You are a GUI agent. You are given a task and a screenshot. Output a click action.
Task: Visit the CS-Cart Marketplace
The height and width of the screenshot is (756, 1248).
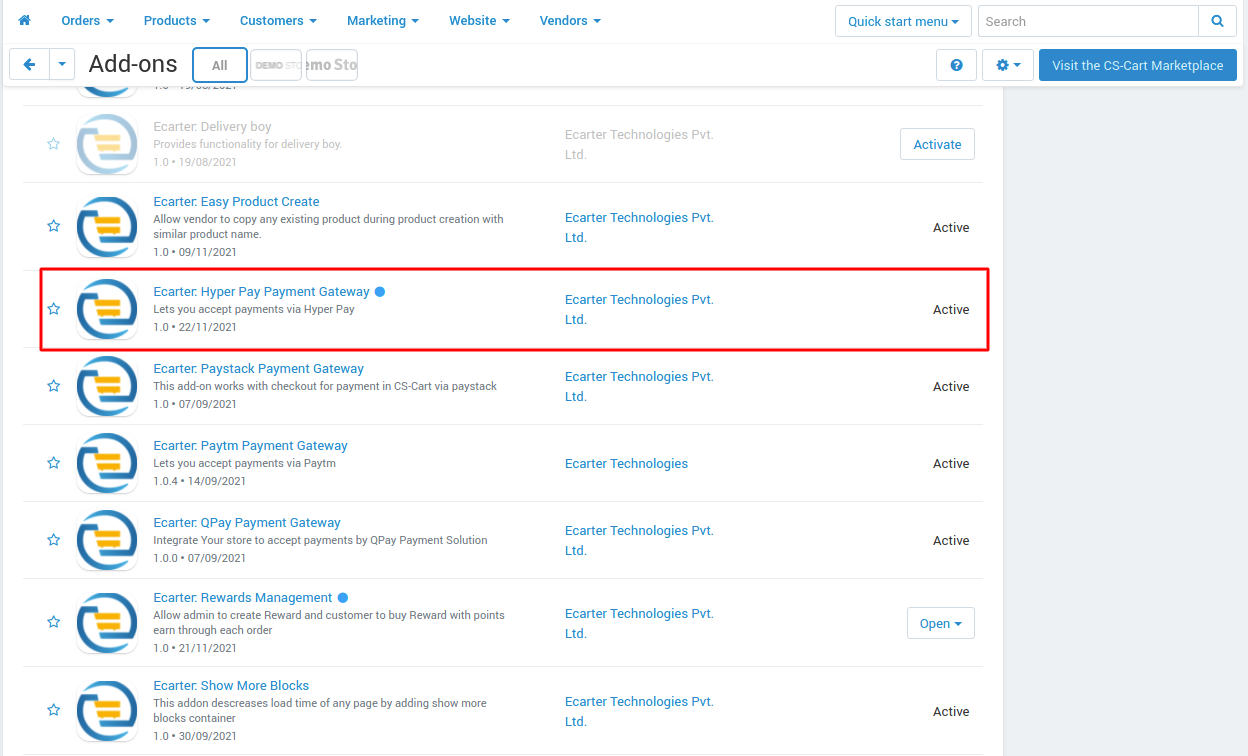[1138, 65]
